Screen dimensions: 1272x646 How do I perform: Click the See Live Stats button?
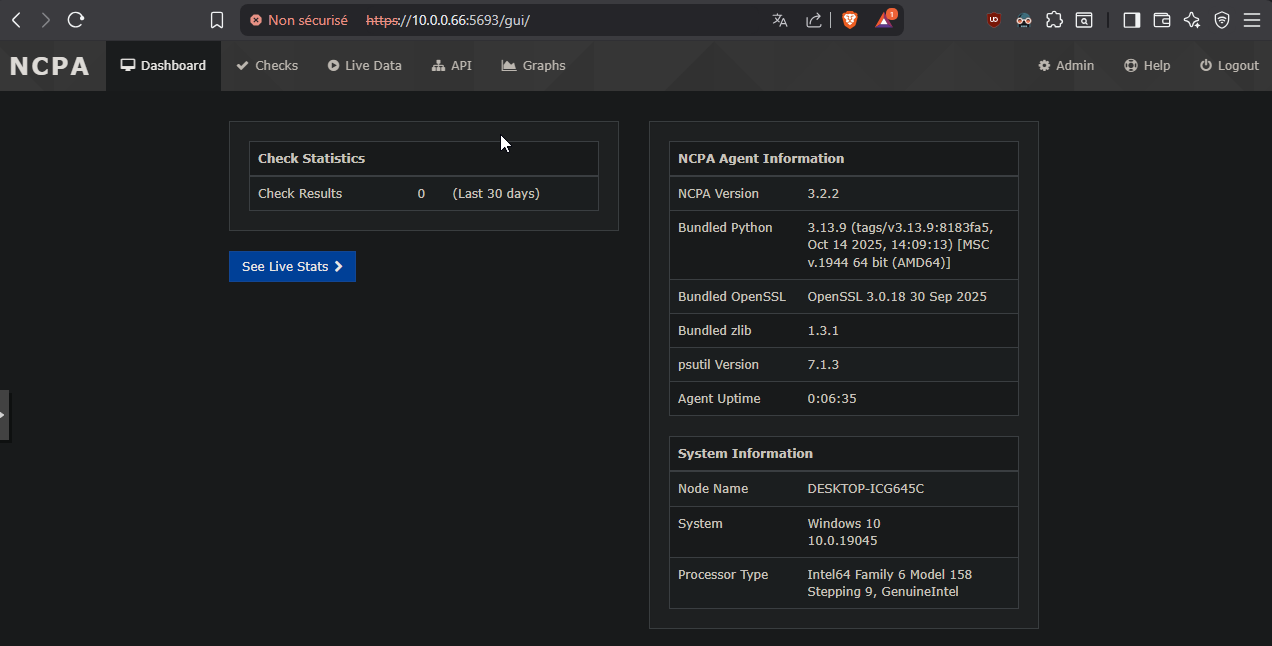pyautogui.click(x=292, y=267)
